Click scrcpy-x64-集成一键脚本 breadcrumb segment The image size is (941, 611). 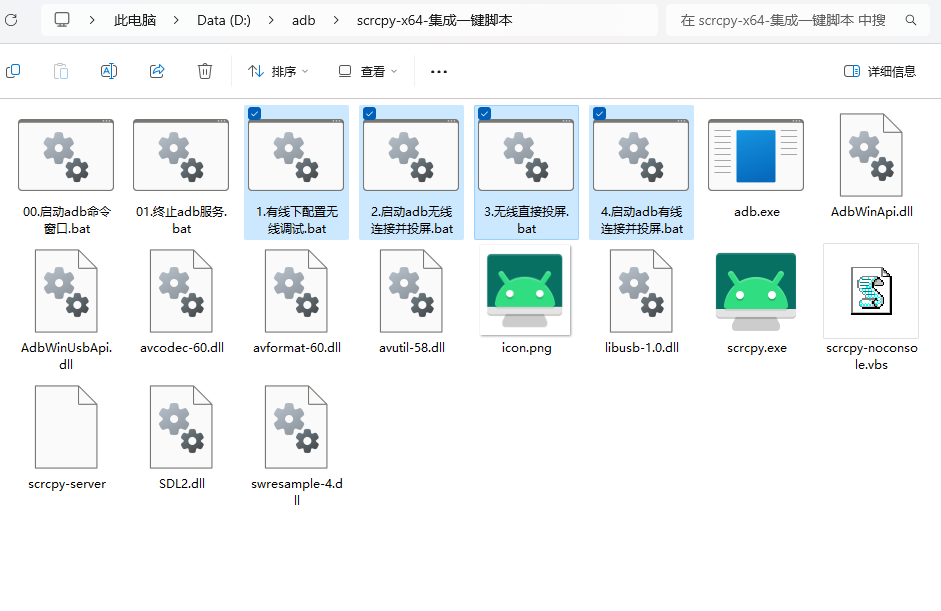tap(434, 20)
